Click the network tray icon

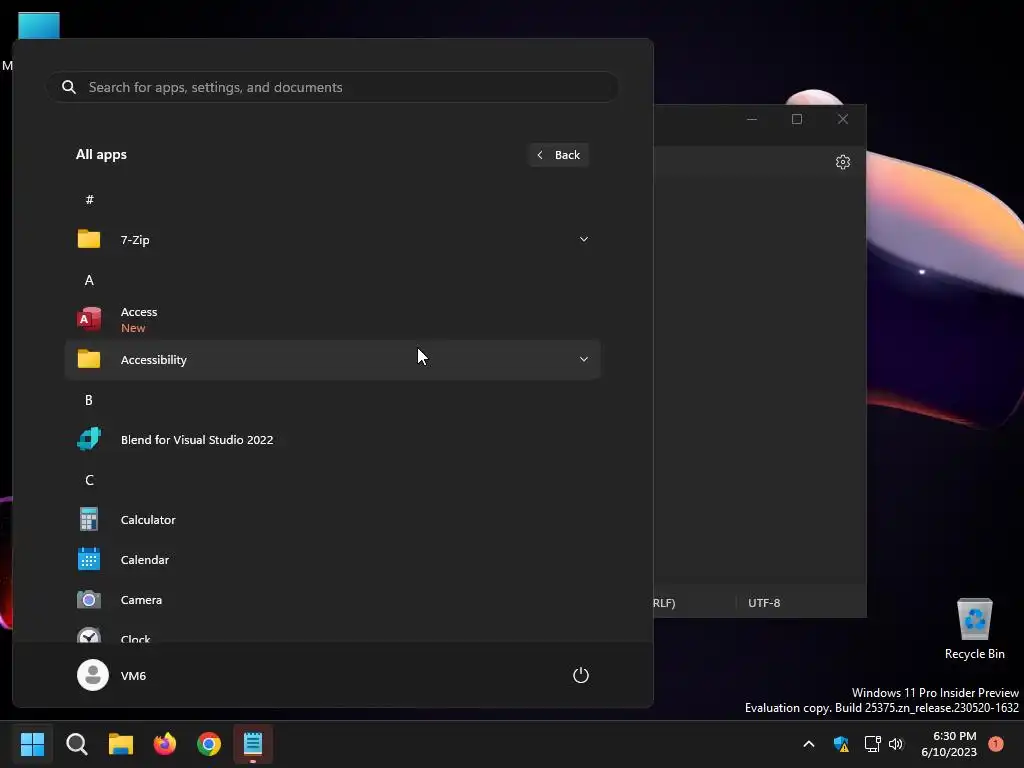point(872,744)
